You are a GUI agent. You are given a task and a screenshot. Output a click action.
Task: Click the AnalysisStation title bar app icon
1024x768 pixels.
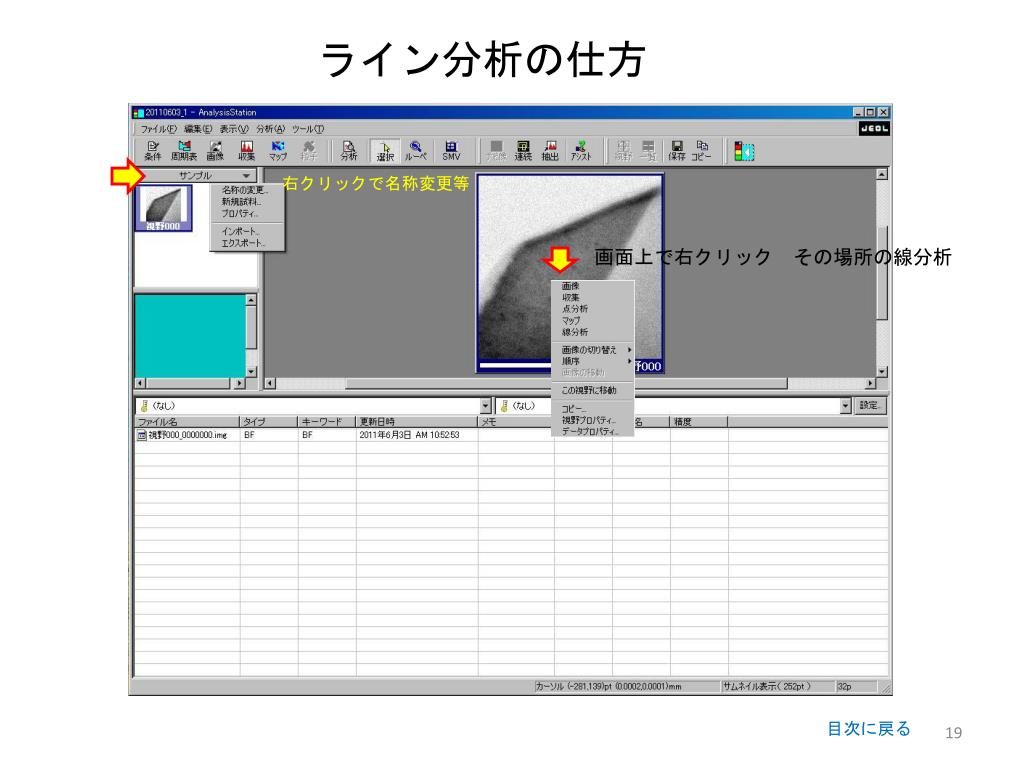coord(138,112)
